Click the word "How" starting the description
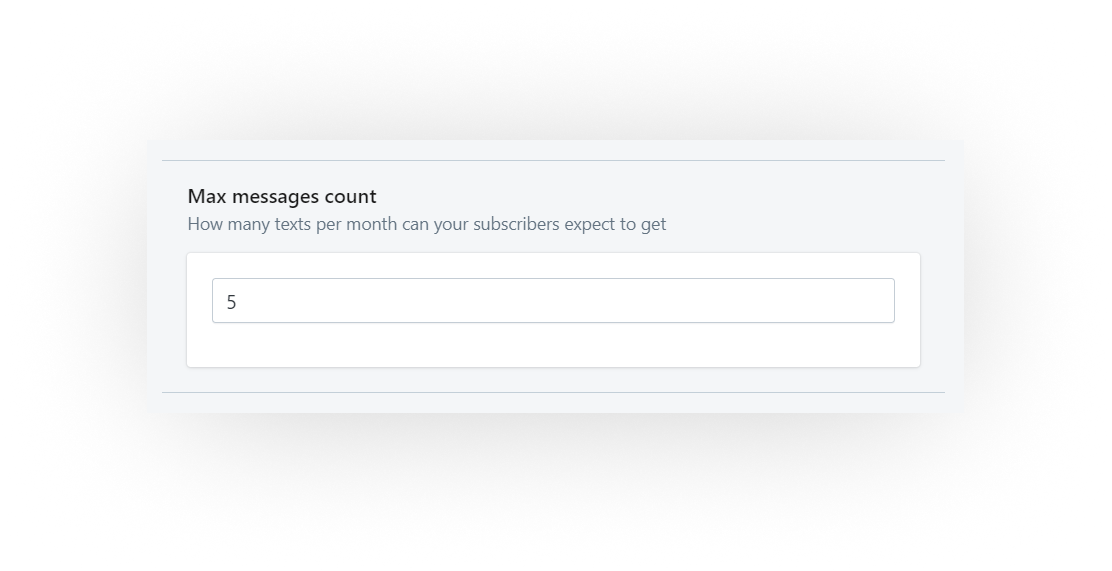 203,224
